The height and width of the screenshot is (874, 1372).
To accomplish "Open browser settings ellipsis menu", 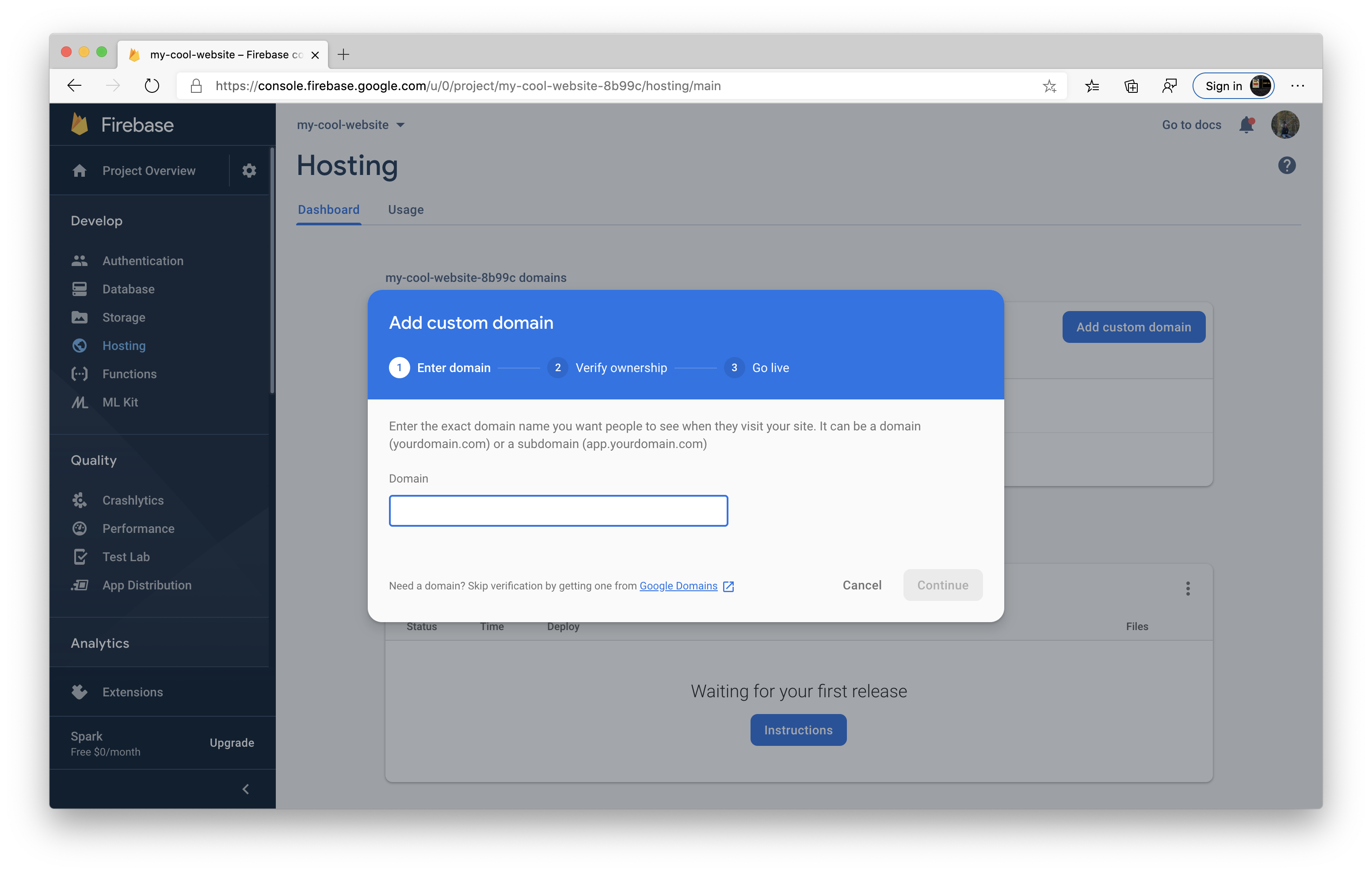I will [1297, 86].
